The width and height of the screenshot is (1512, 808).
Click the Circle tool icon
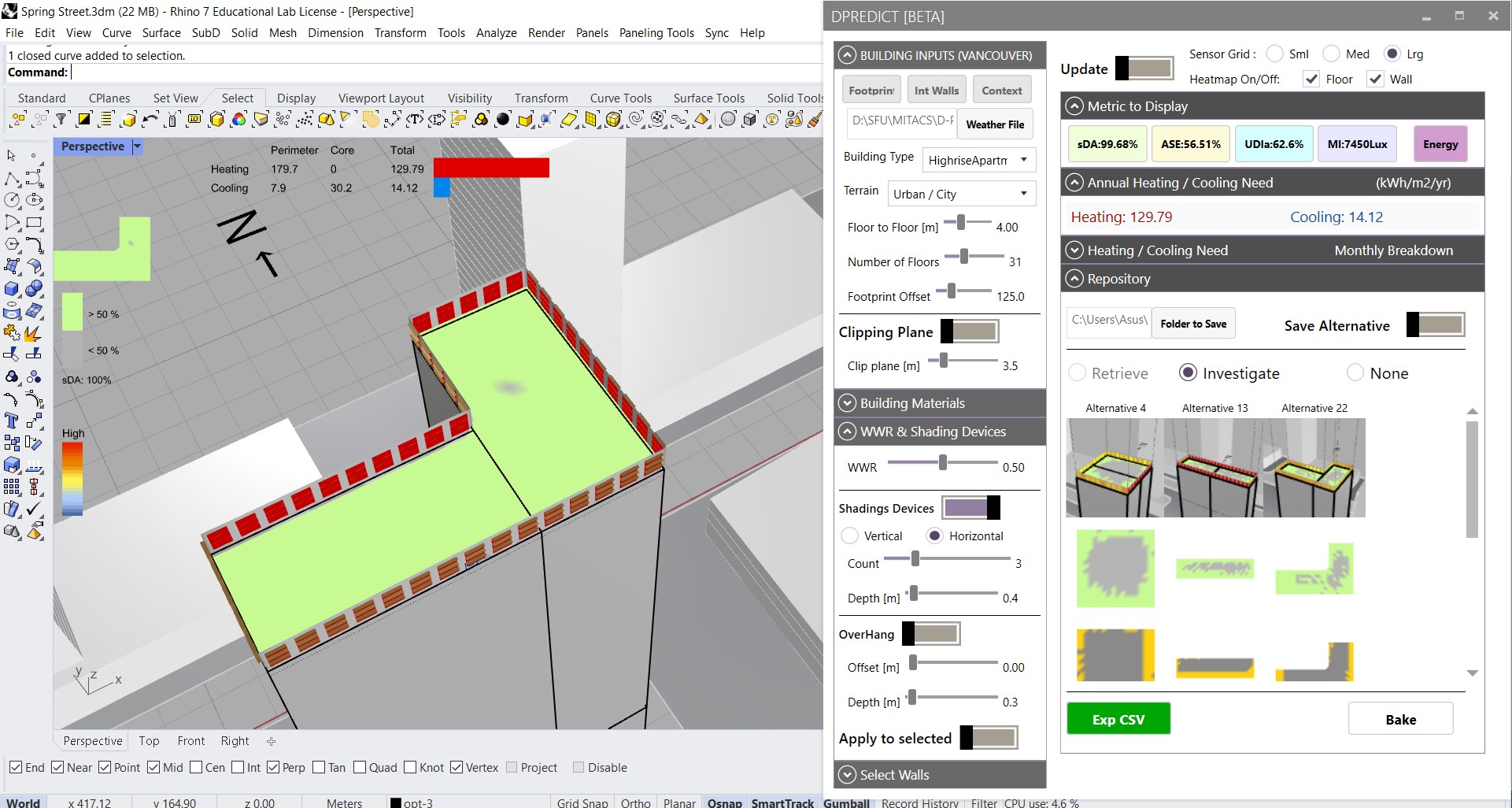(x=12, y=200)
